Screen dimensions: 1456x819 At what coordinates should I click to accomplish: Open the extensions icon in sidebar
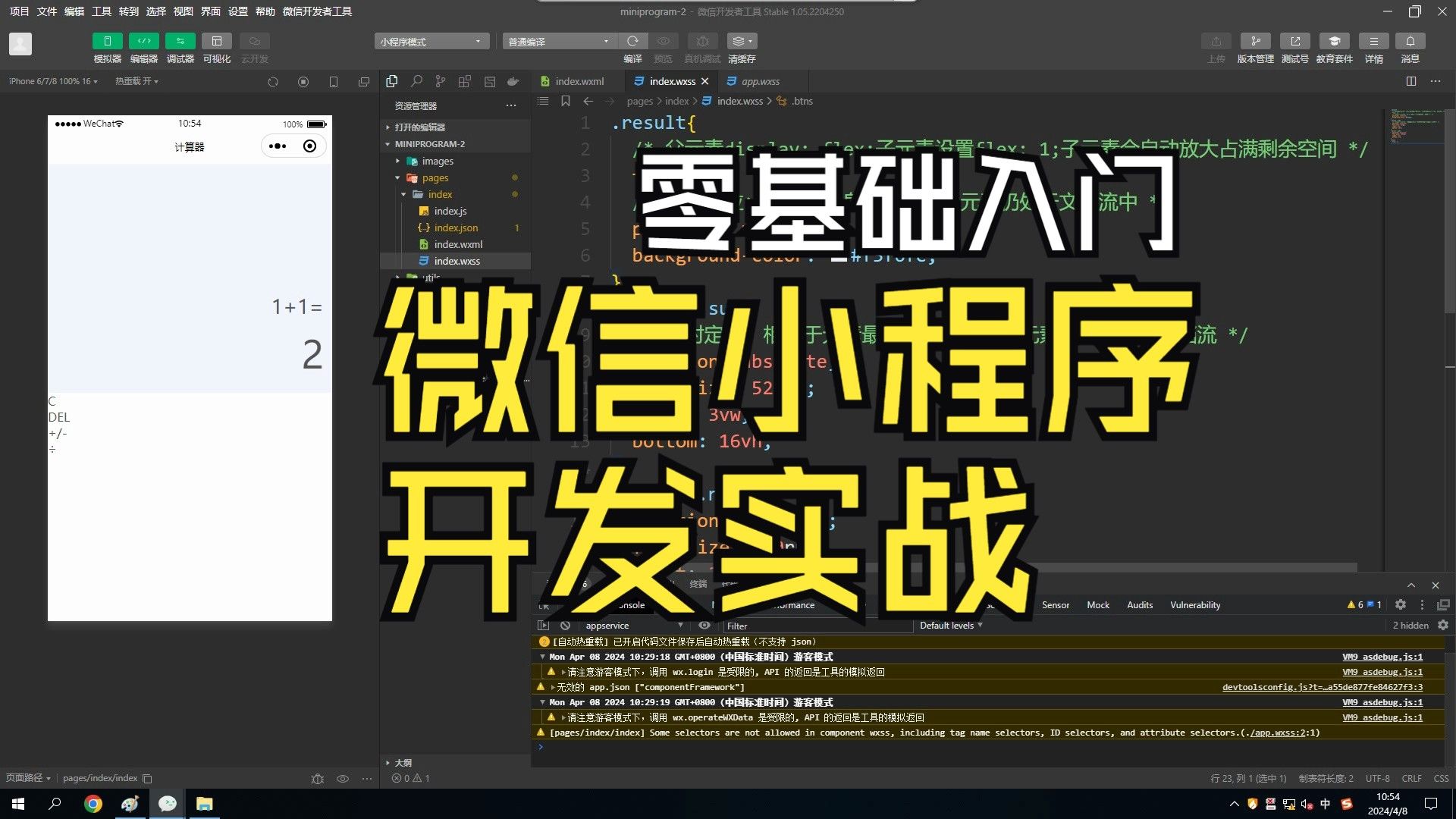465,81
